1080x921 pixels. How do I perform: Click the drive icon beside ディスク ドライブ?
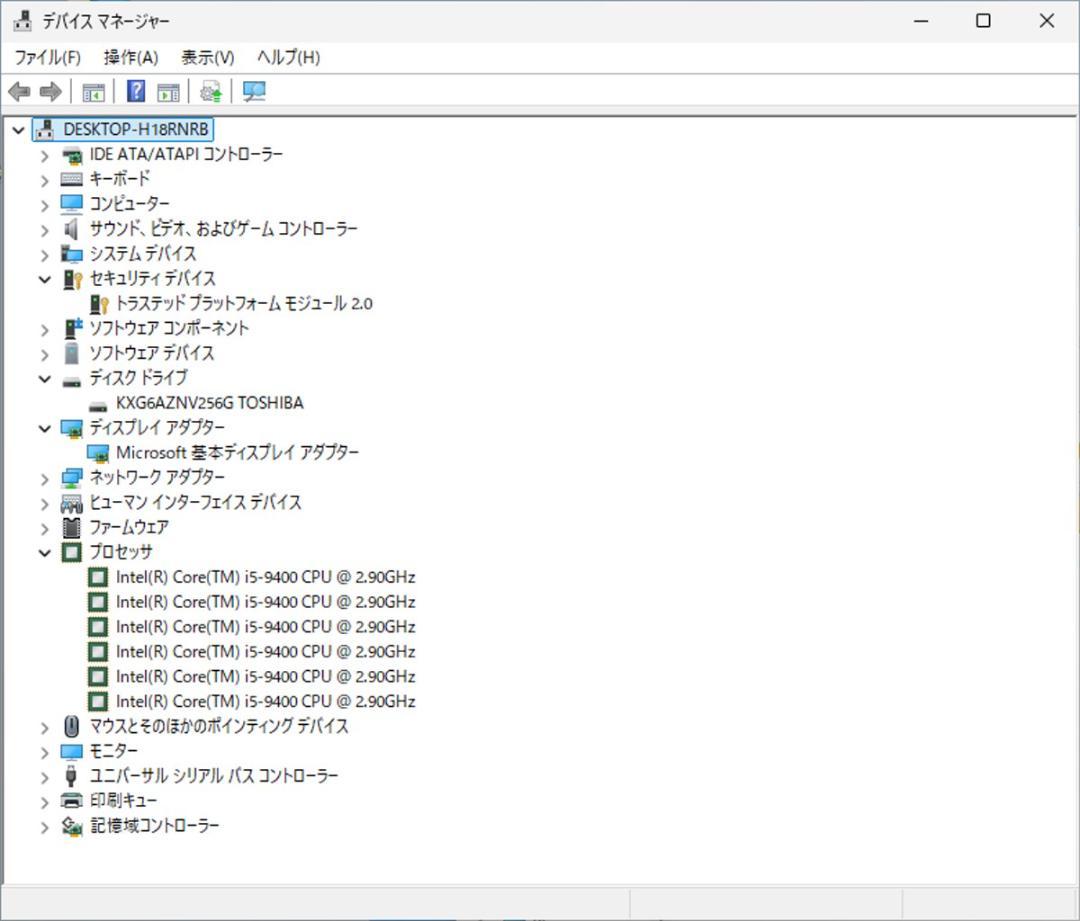pyautogui.click(x=72, y=381)
